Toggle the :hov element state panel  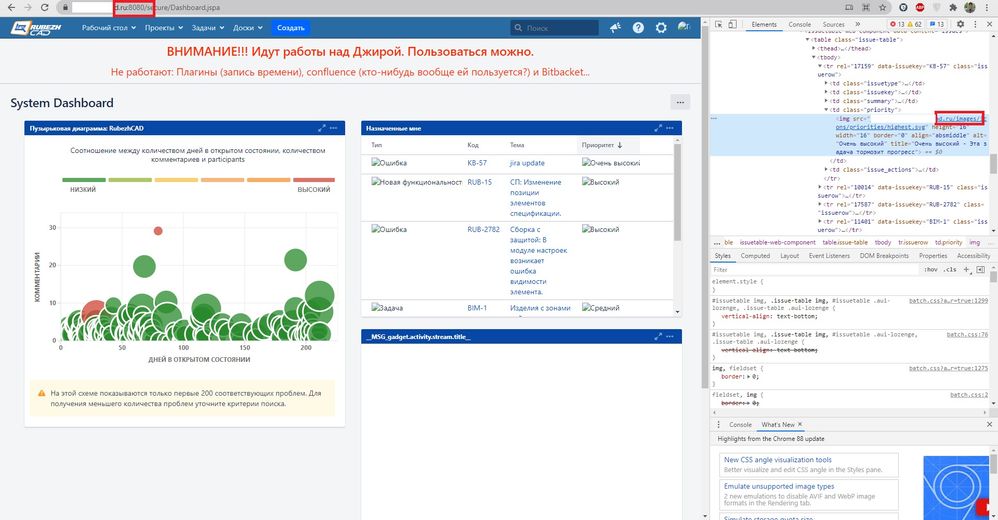pos(931,269)
